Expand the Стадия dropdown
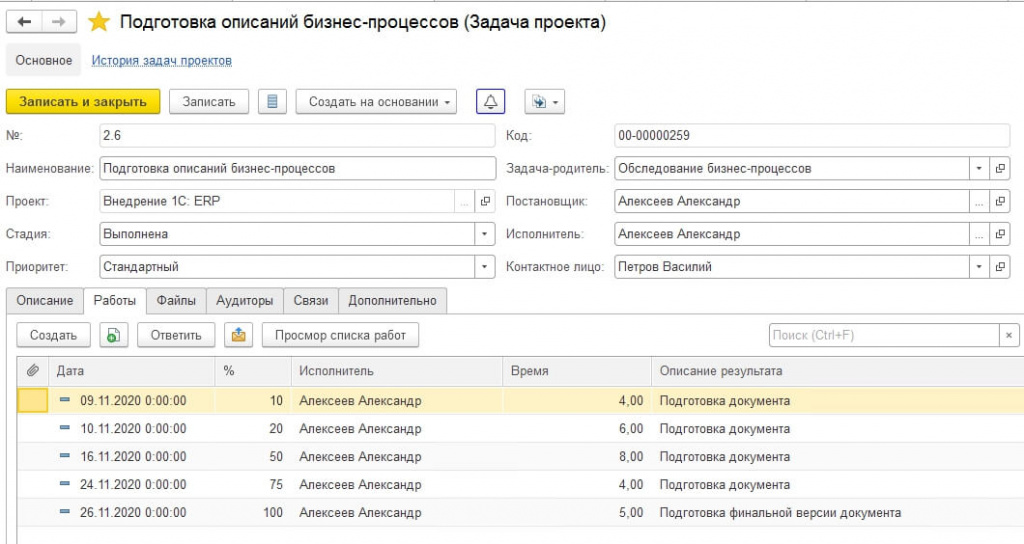The height and width of the screenshot is (544, 1024). coord(485,234)
